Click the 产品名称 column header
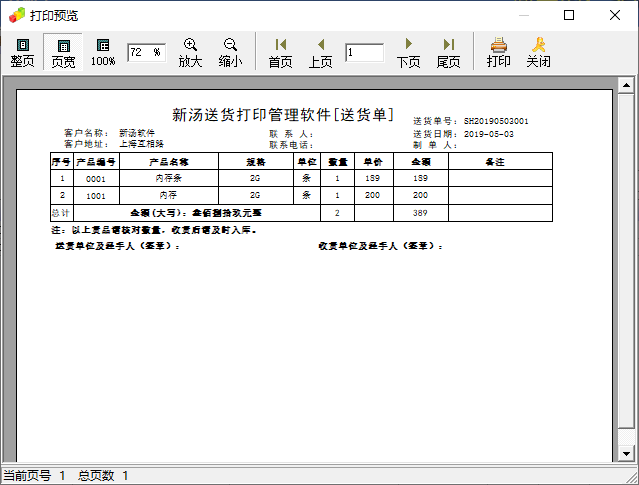Image resolution: width=639 pixels, height=485 pixels. (x=169, y=162)
